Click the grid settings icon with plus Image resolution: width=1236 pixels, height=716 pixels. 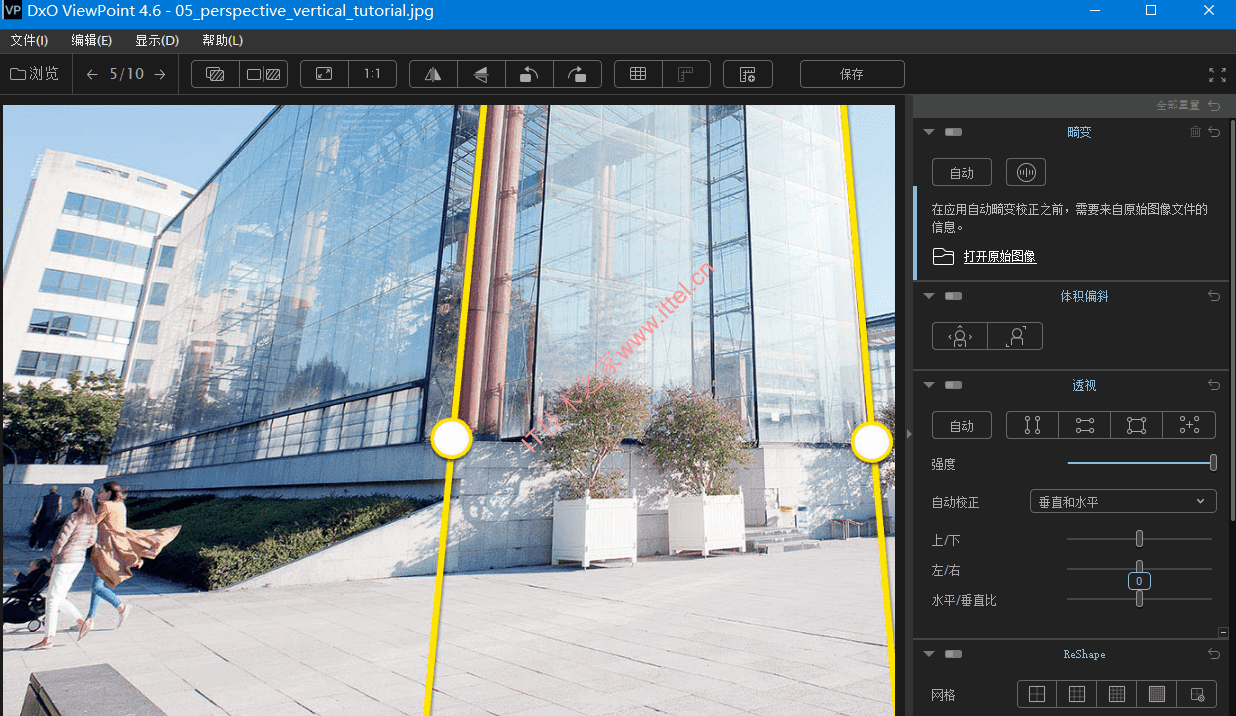pyautogui.click(x=748, y=74)
